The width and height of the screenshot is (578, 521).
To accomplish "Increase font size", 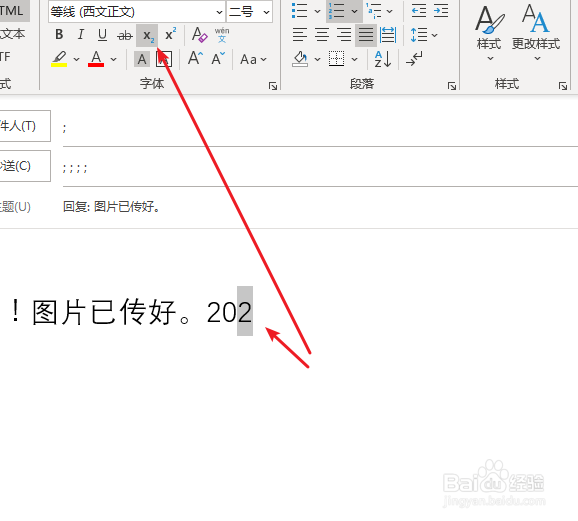I will pyautogui.click(x=195, y=58).
